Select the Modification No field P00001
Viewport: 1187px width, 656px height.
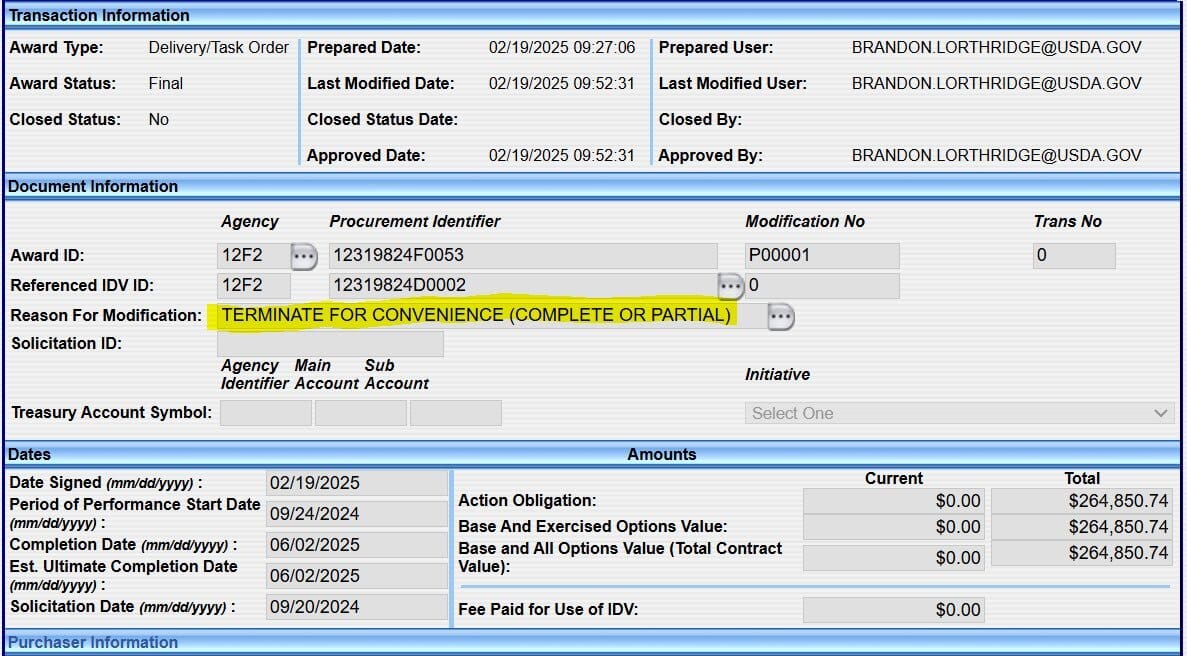point(822,256)
